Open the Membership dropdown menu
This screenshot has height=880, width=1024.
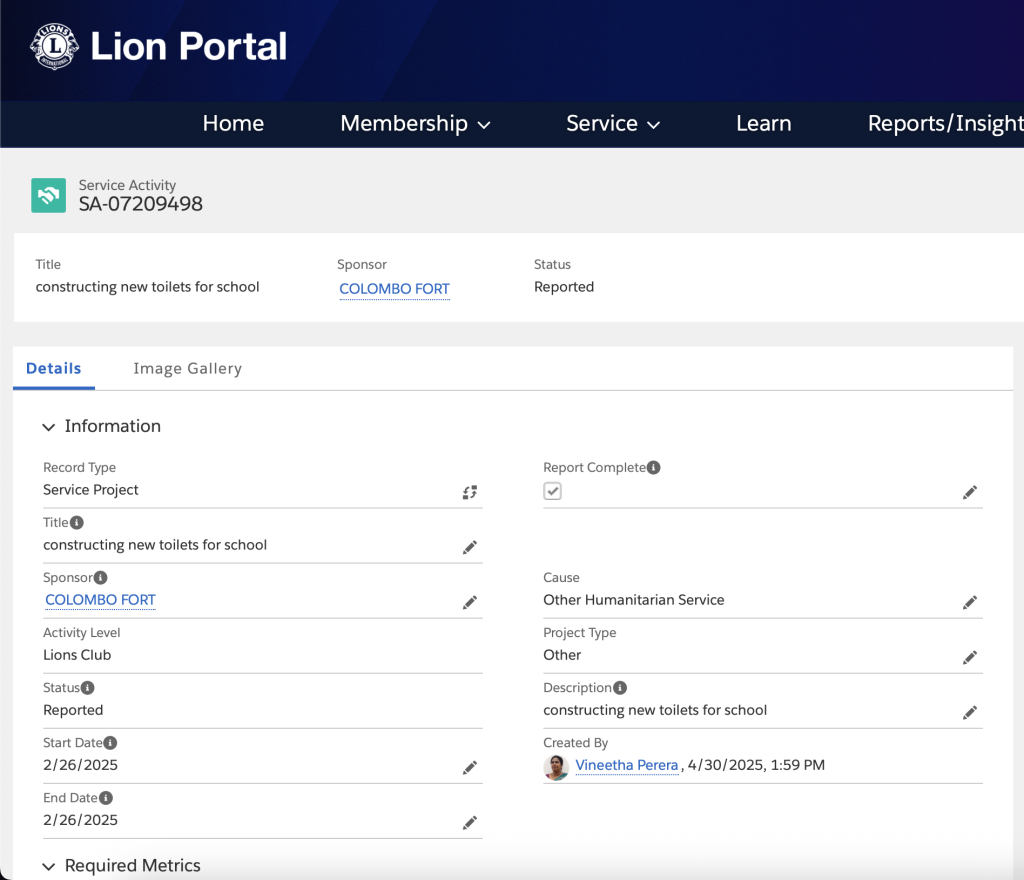tap(415, 123)
